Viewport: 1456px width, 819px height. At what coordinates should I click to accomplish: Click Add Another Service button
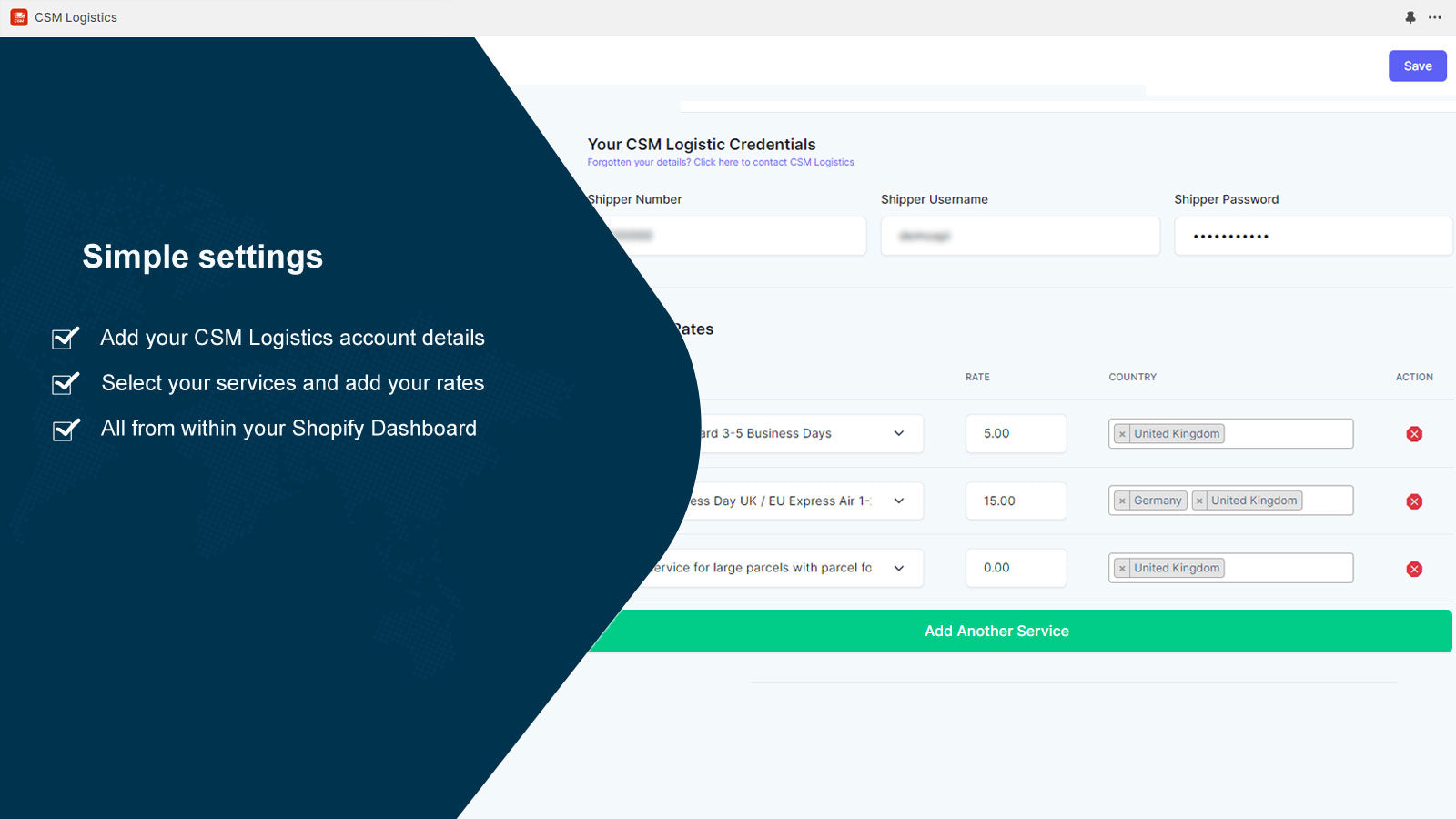tap(1019, 631)
